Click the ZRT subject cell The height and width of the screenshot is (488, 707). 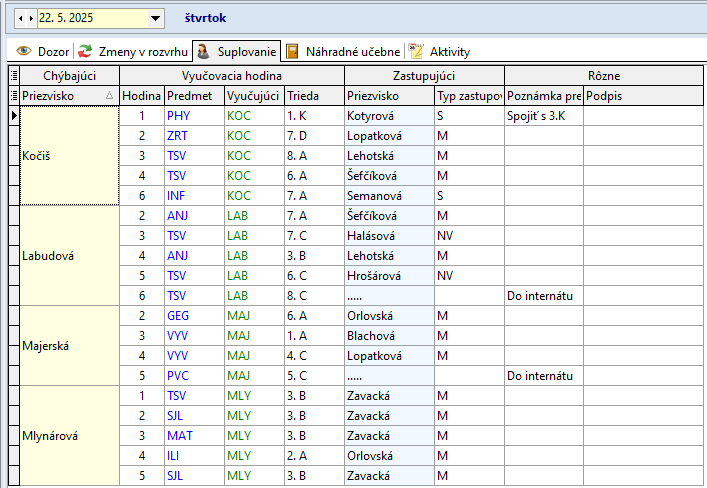[195, 136]
